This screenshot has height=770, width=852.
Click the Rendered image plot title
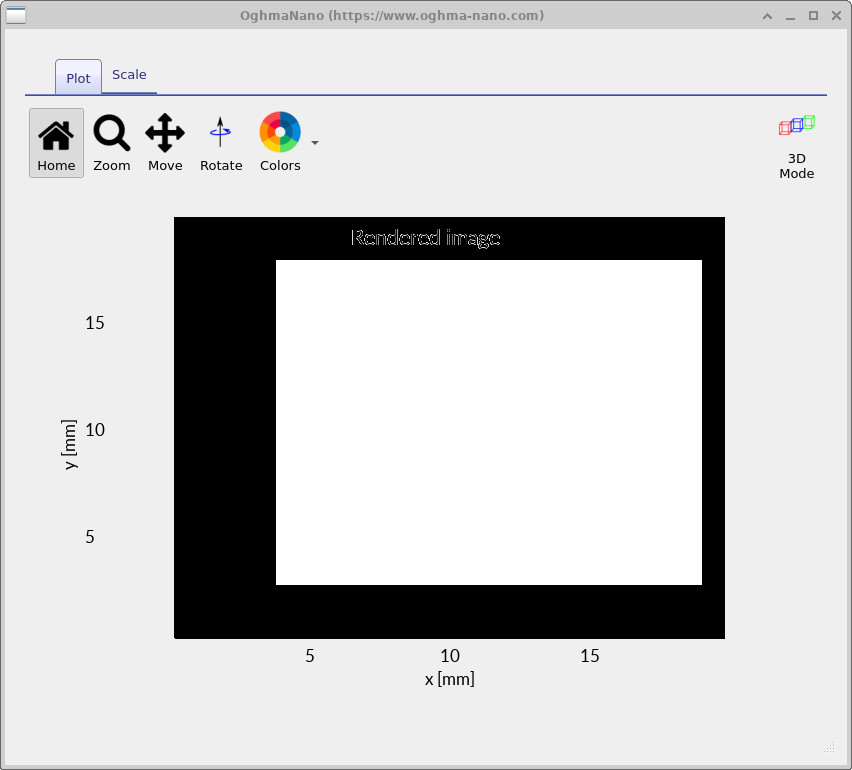[x=424, y=237]
